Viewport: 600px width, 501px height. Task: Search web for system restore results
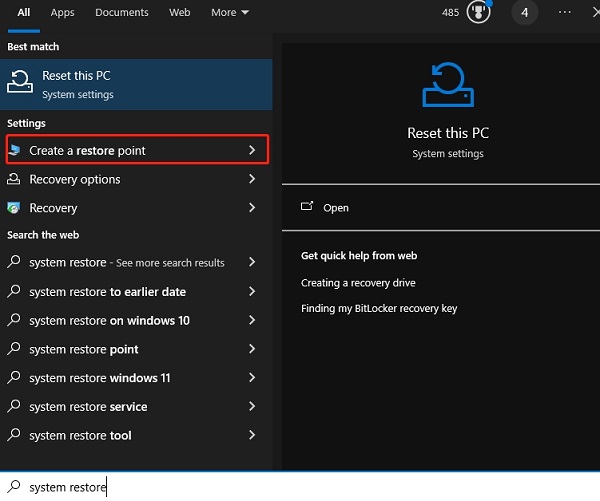[136, 263]
